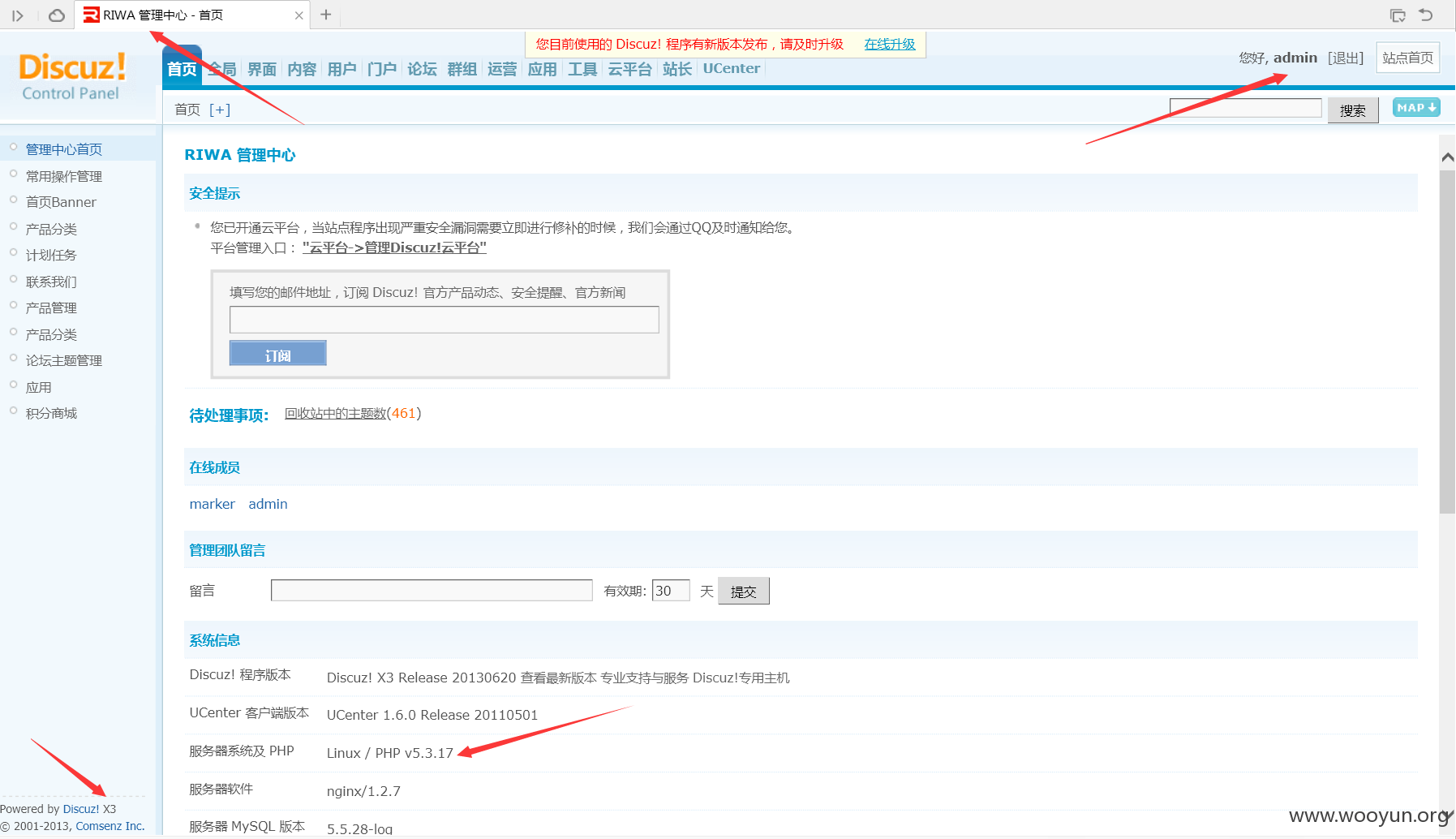
Task: Click the 订阅 subscribe button
Action: coord(277,354)
